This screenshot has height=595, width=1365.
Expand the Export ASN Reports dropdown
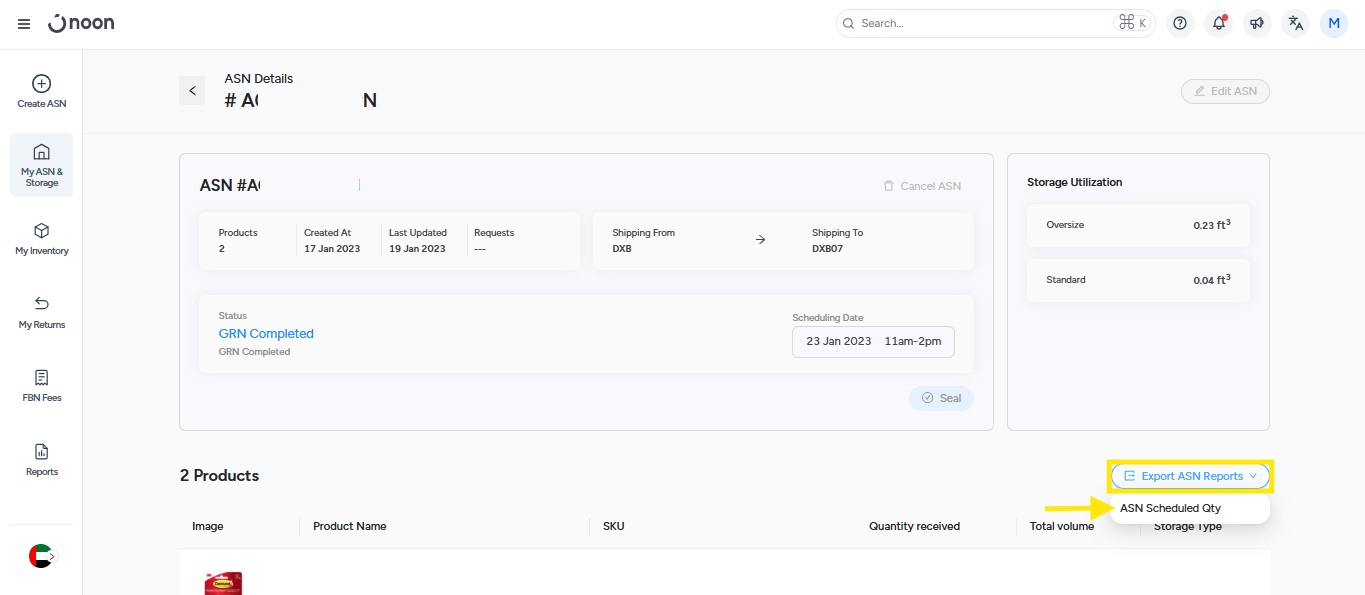pos(1190,476)
